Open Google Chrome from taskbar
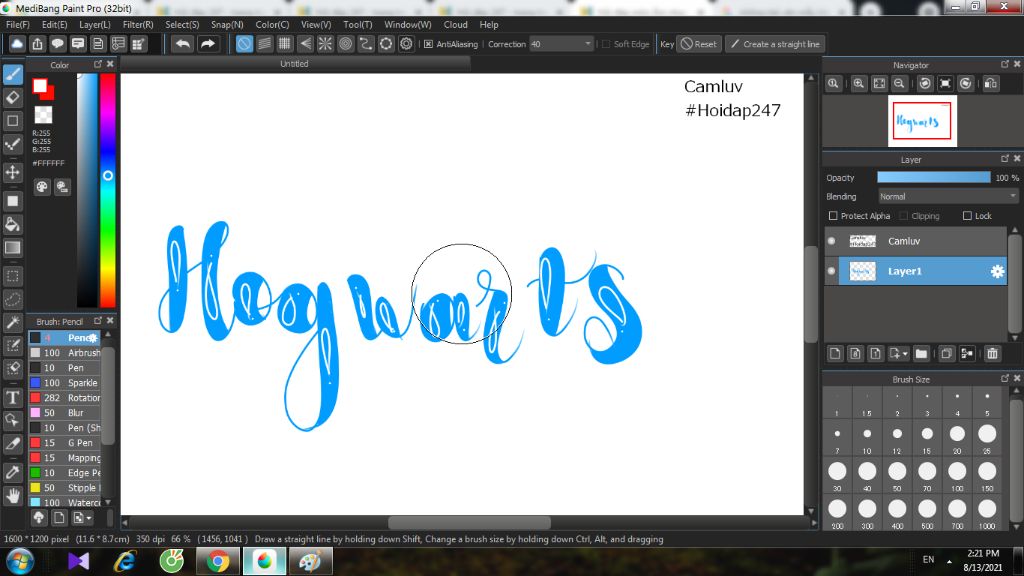 [x=218, y=561]
